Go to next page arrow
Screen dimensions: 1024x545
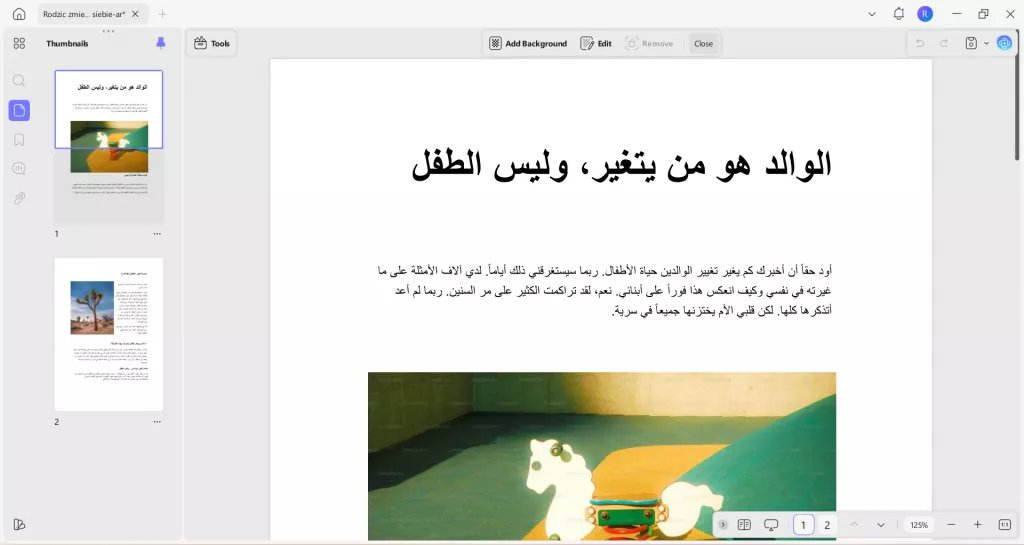click(880, 525)
